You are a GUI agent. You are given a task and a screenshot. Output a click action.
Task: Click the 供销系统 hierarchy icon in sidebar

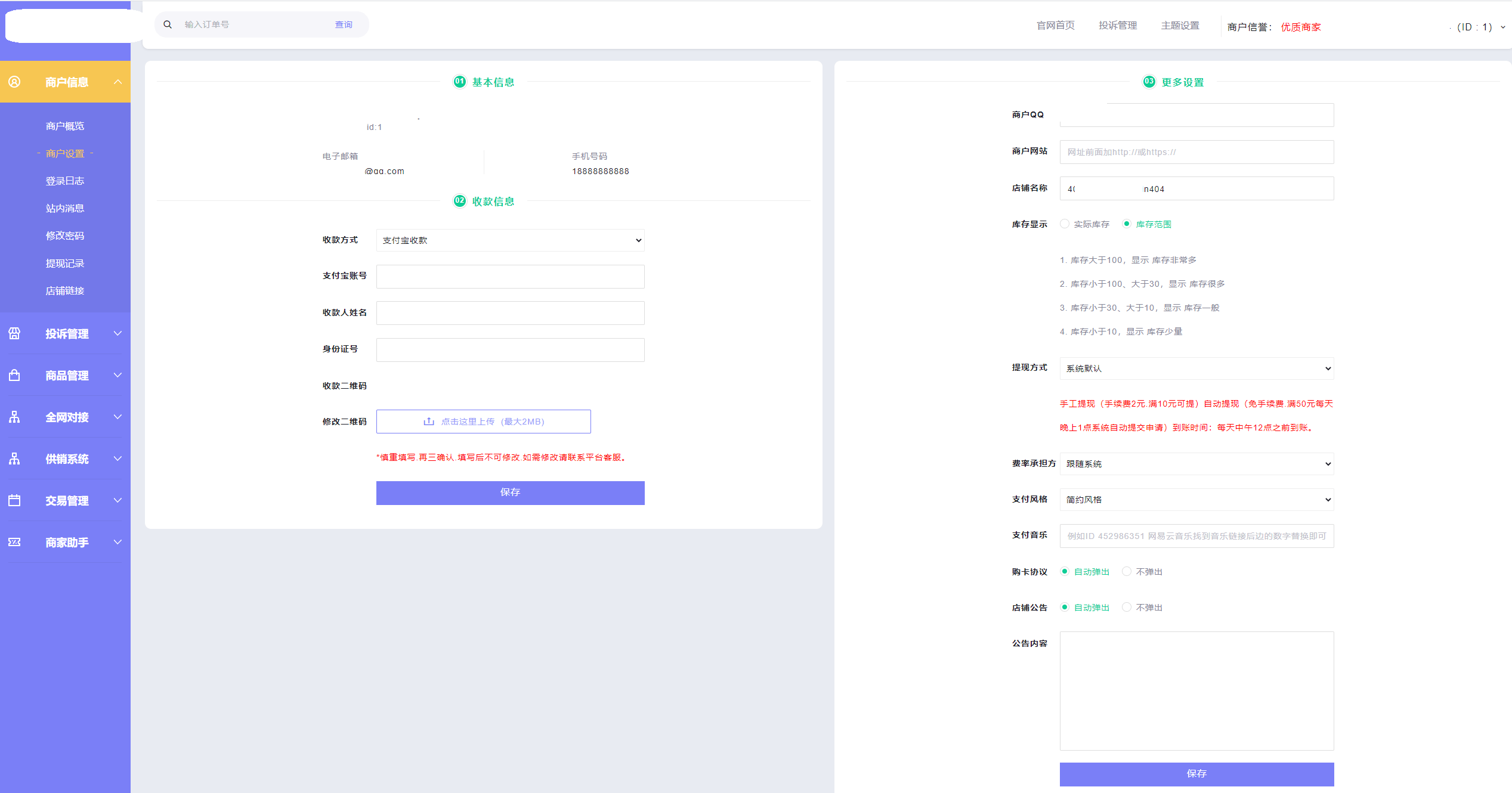[14, 459]
